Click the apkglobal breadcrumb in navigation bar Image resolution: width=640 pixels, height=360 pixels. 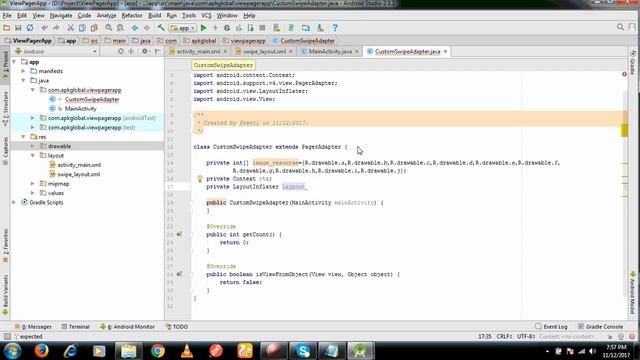(200, 41)
